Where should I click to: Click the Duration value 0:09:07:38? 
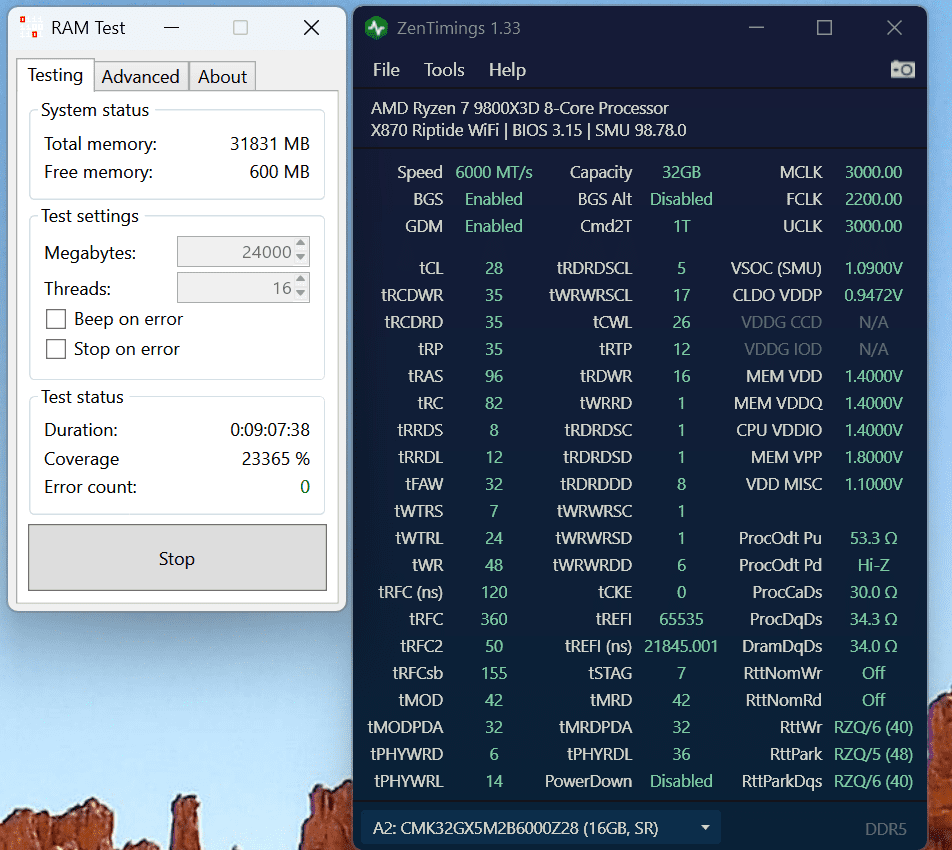(270, 430)
